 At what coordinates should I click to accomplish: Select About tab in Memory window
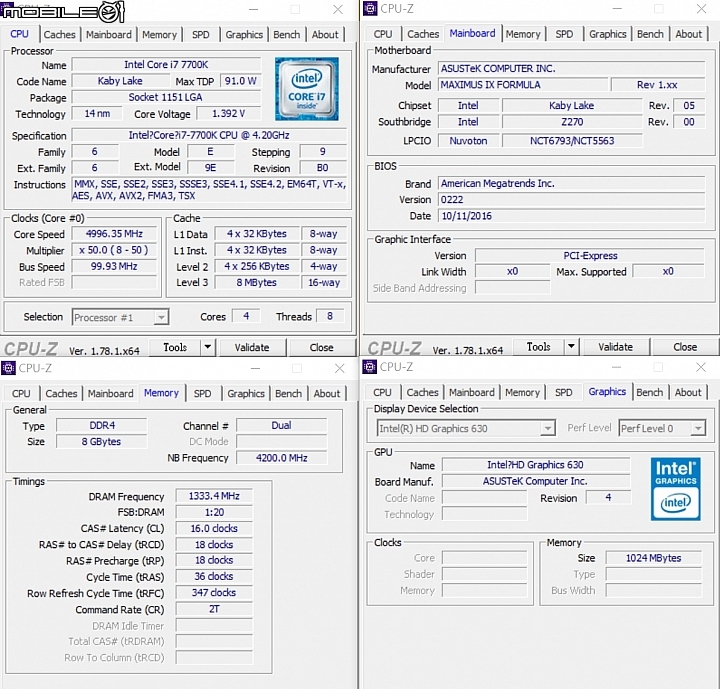tap(327, 394)
